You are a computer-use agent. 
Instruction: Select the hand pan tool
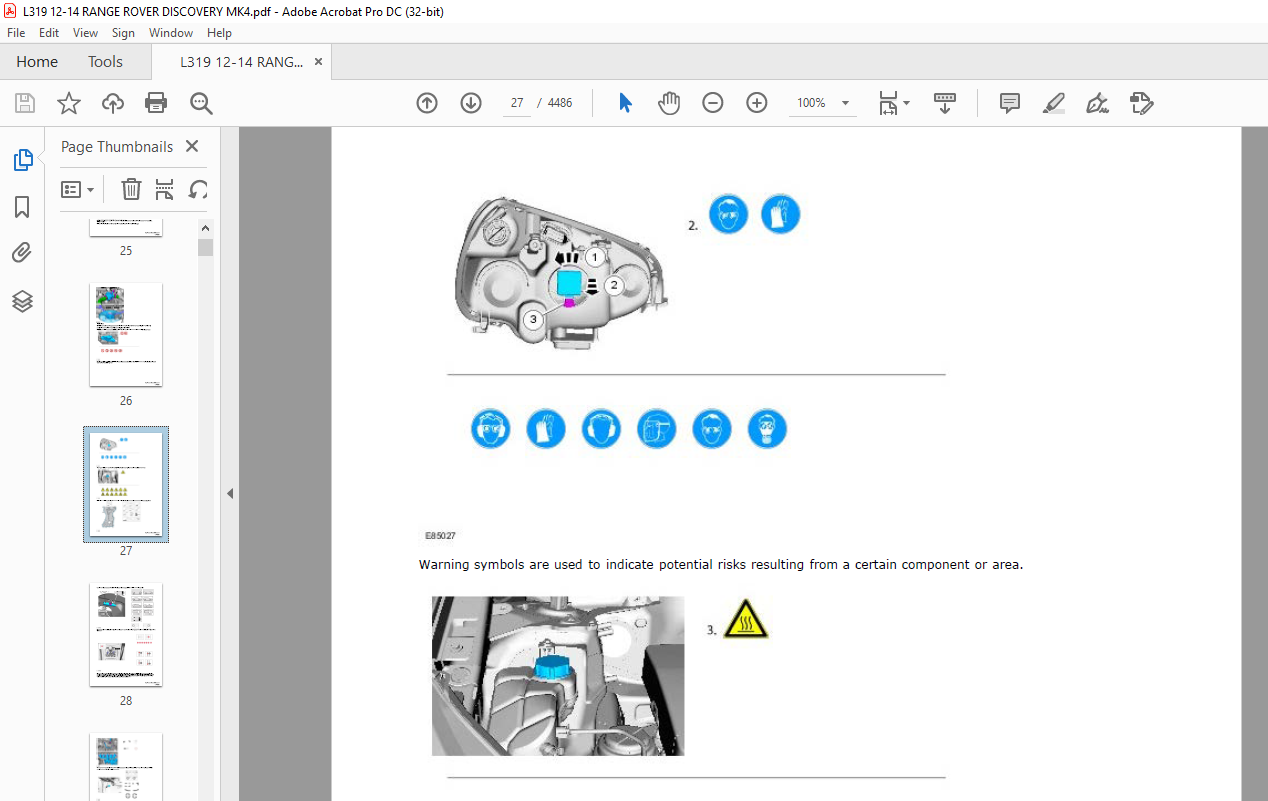click(x=669, y=103)
